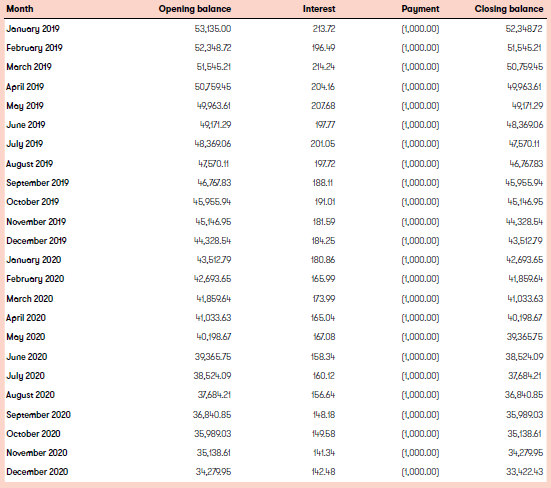This screenshot has height=488, width=551.
Task: Click the Closing balance column header
Action: 509,9
